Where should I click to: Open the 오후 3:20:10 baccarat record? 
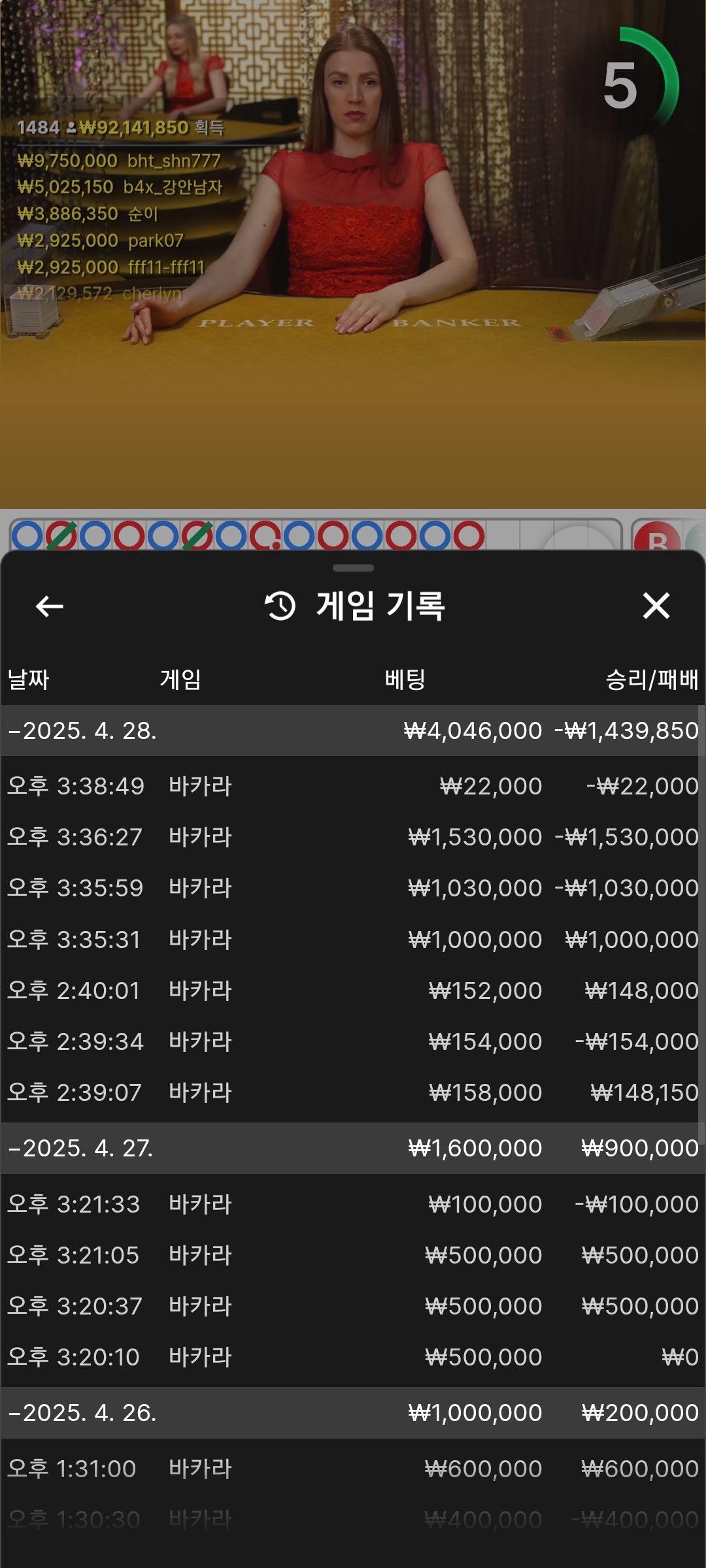pos(353,1357)
